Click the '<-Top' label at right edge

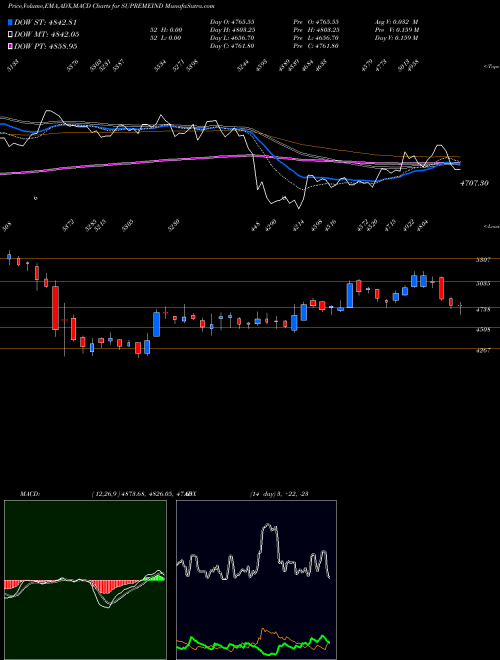click(x=491, y=67)
